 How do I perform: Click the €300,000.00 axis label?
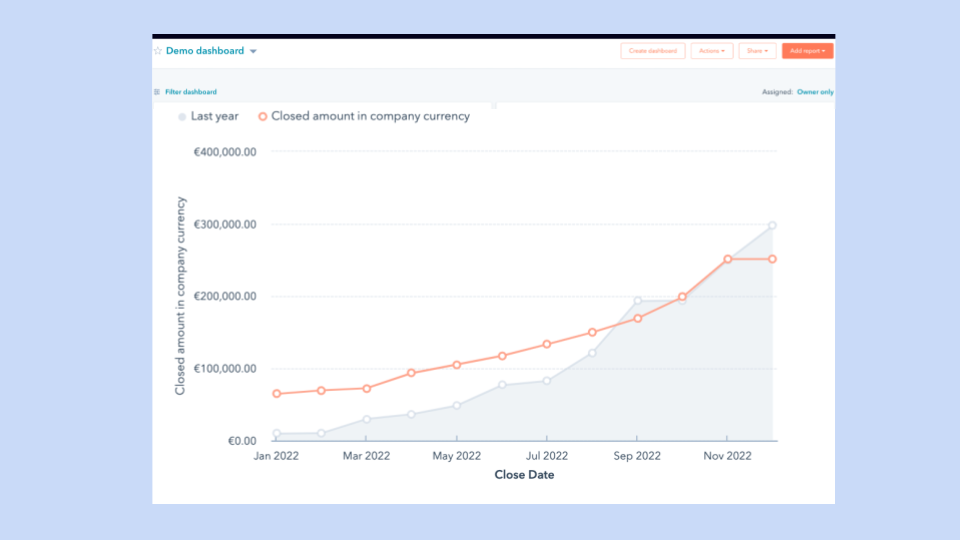[x=225, y=225]
